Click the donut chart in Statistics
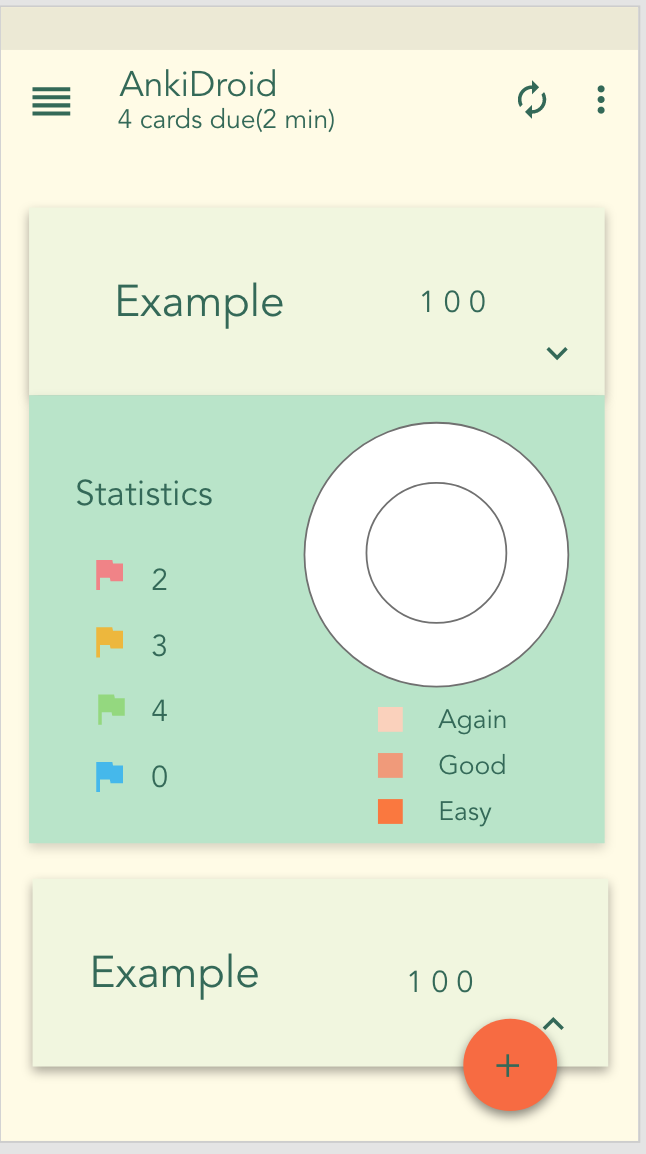The image size is (646, 1154). click(x=436, y=554)
